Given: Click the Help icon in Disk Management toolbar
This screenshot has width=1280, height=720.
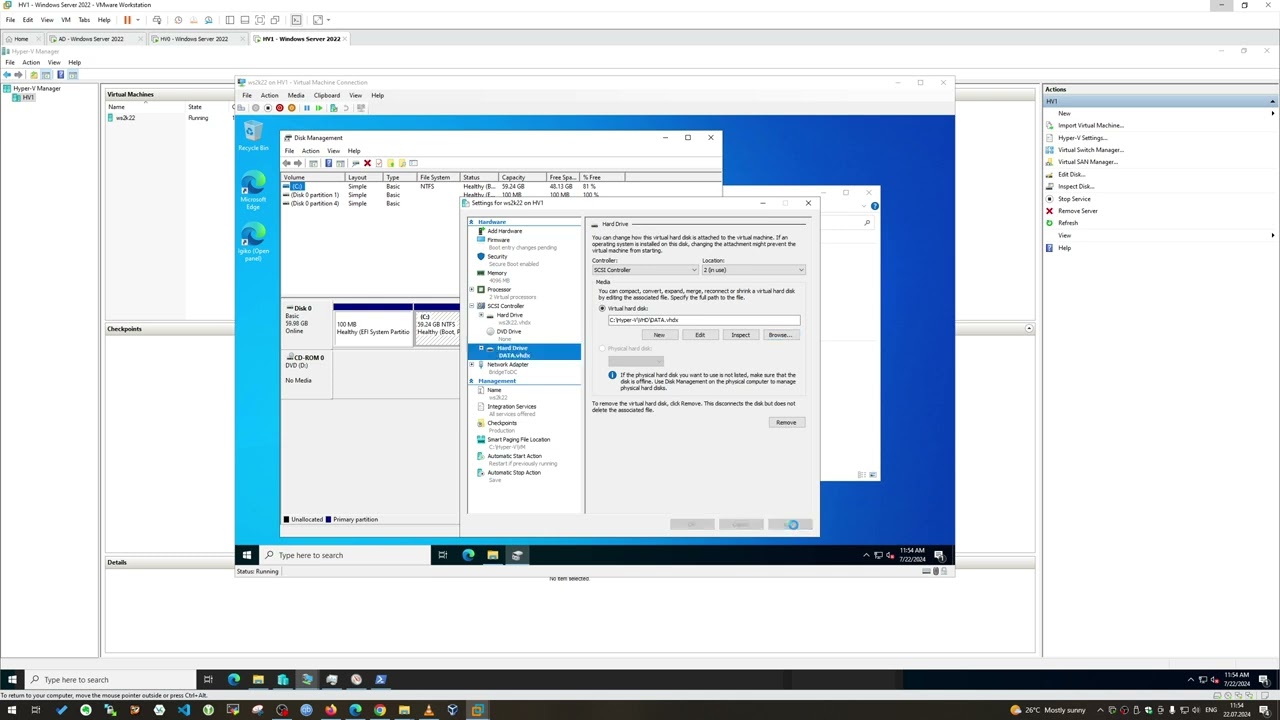Looking at the screenshot, I should tap(328, 163).
